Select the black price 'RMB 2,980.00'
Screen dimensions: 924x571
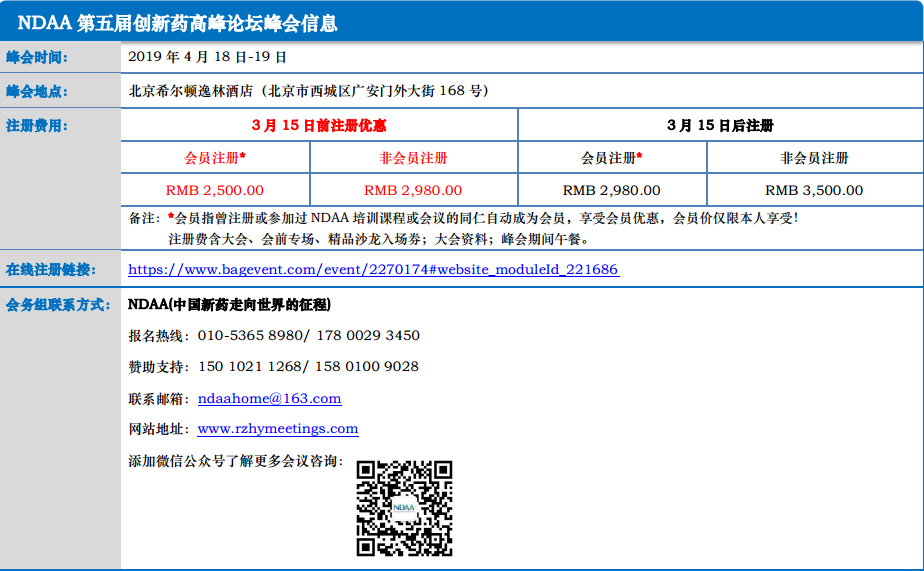coord(612,190)
